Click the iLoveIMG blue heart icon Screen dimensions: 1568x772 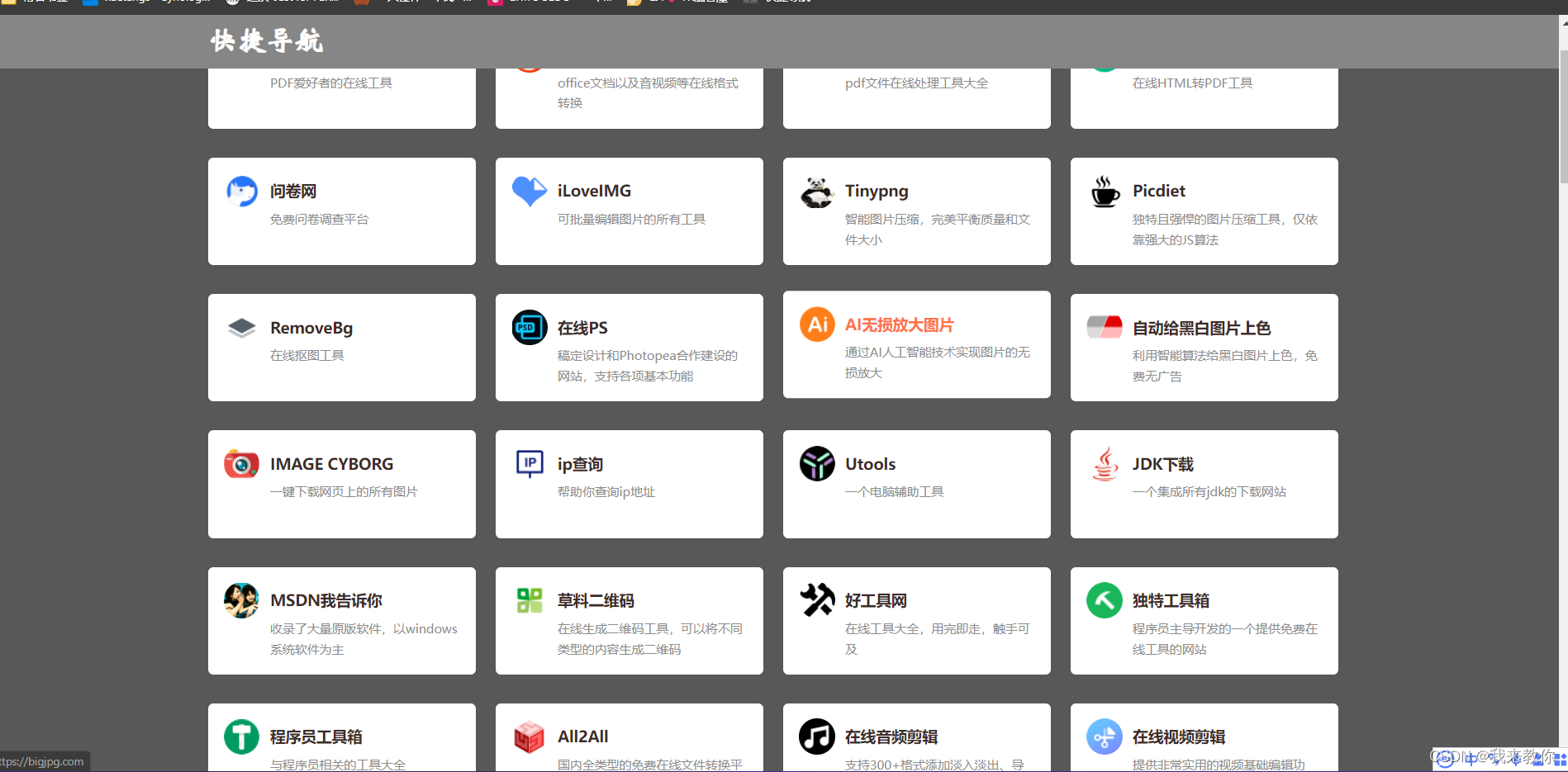pyautogui.click(x=530, y=191)
